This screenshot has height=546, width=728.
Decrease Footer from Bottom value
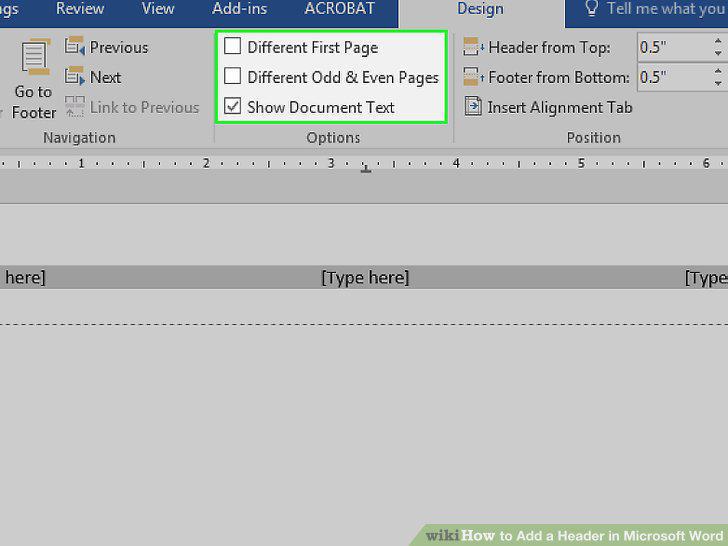click(x=718, y=83)
